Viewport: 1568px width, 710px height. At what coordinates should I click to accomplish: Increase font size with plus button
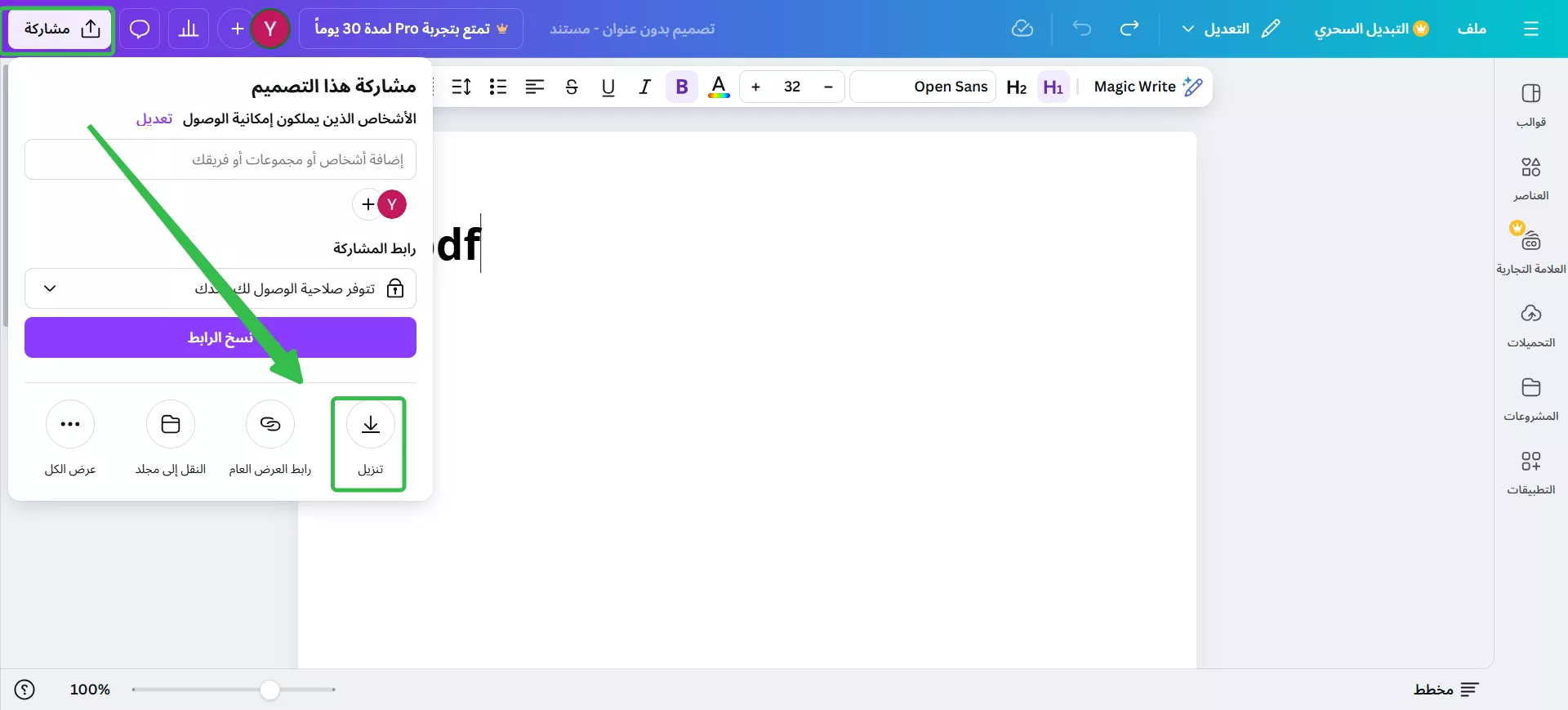(756, 87)
